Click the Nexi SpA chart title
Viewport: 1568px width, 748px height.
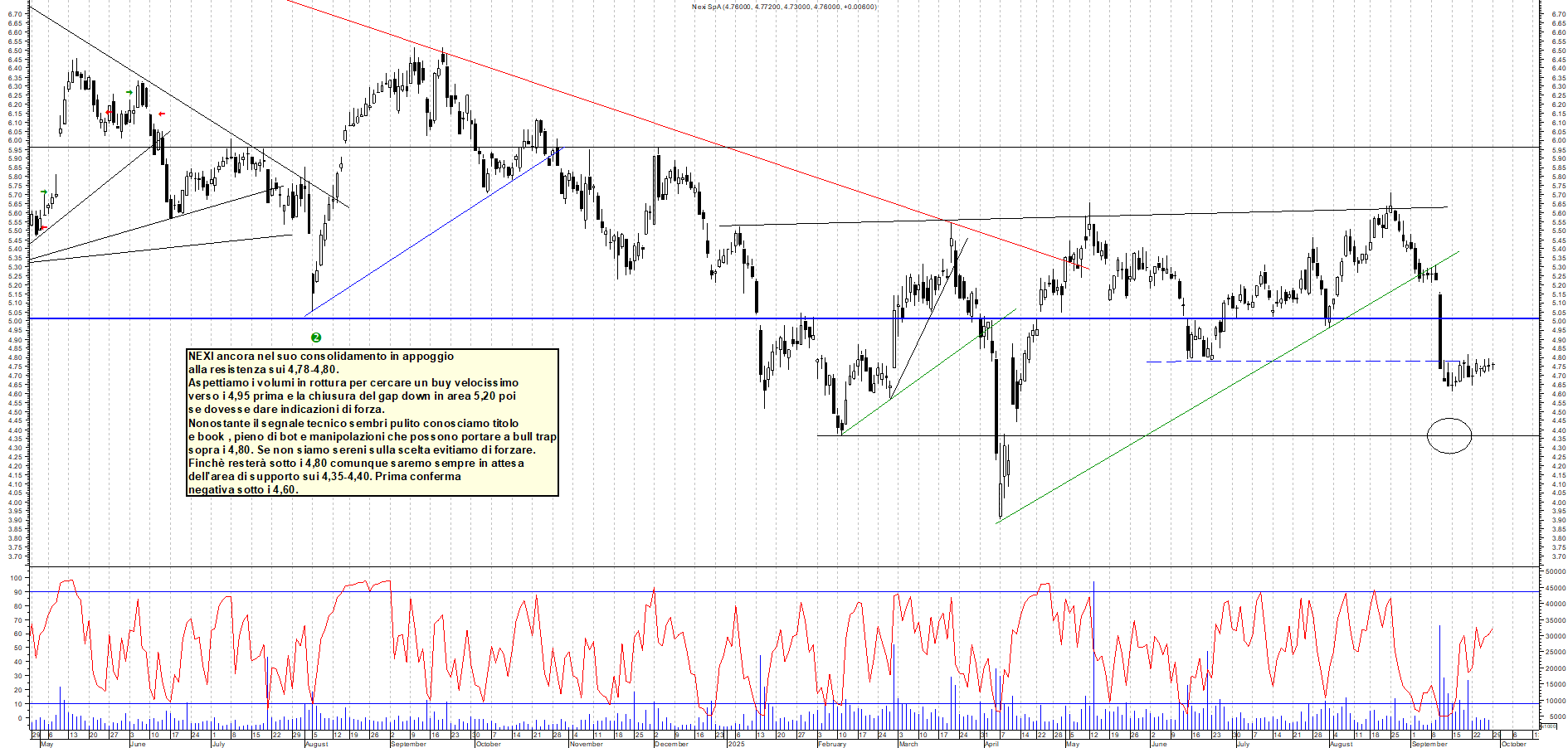[x=784, y=7]
